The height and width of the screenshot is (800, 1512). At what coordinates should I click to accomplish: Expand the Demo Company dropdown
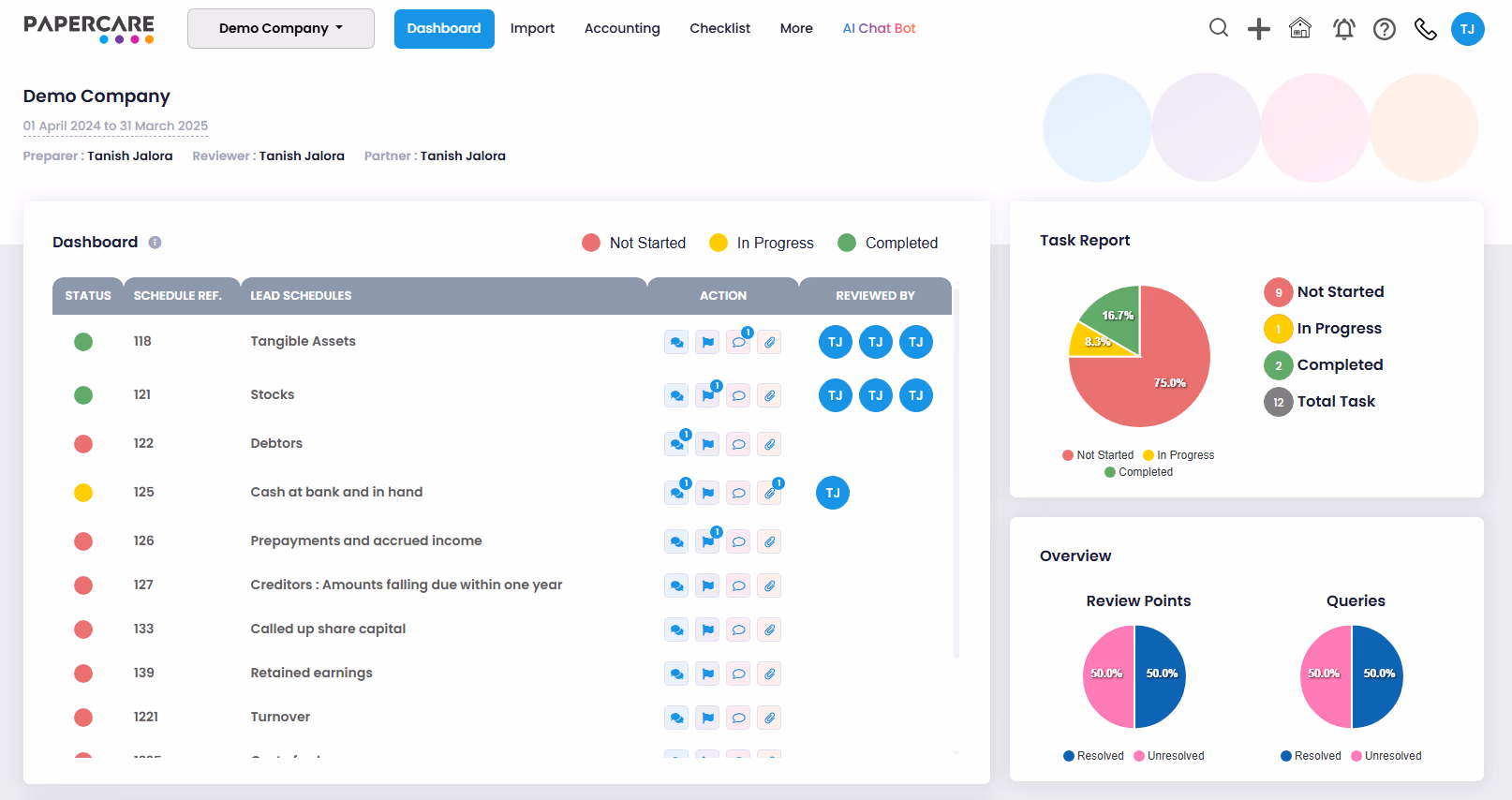click(281, 28)
